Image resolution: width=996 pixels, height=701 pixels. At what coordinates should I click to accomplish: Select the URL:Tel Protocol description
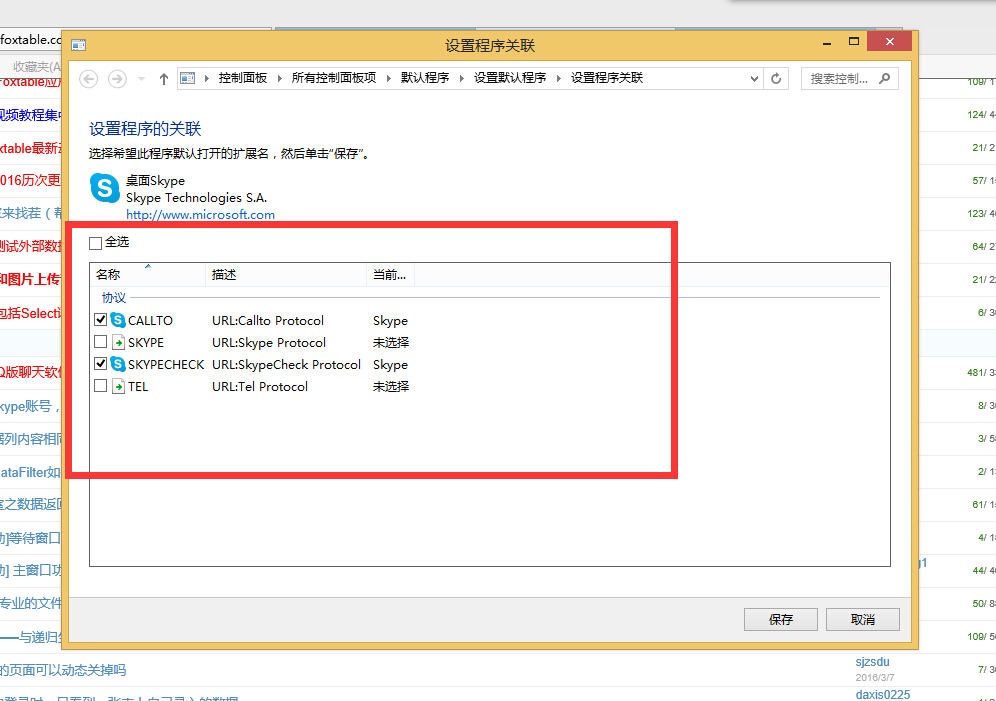coord(260,387)
